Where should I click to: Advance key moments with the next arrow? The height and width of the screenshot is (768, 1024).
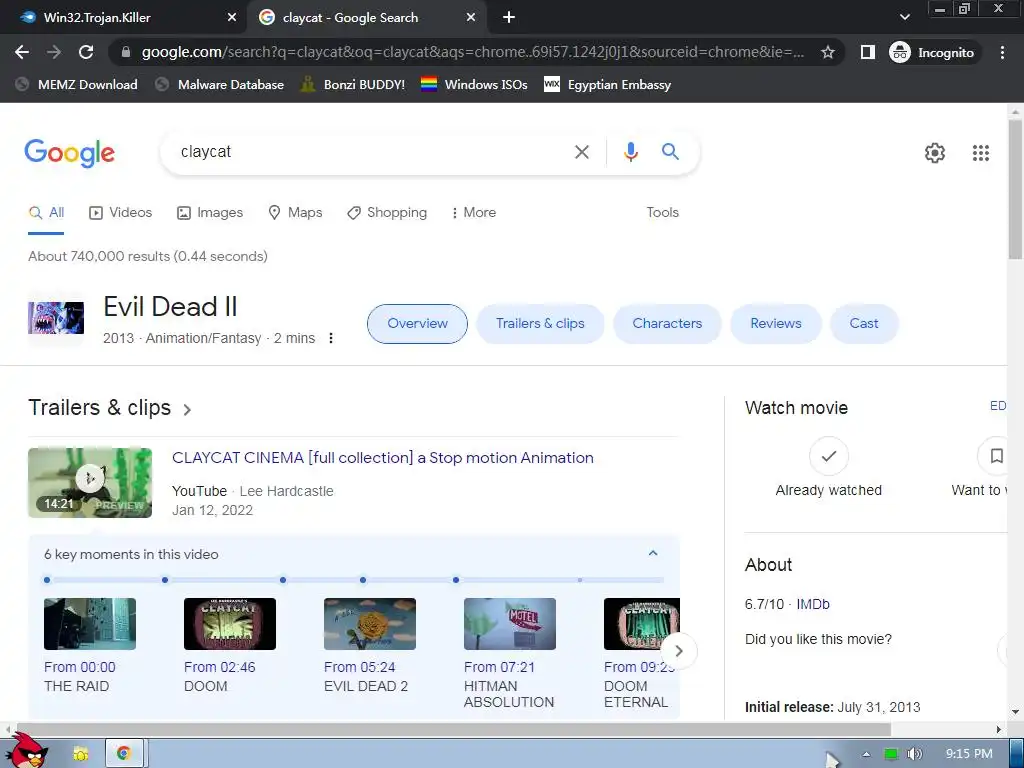679,651
